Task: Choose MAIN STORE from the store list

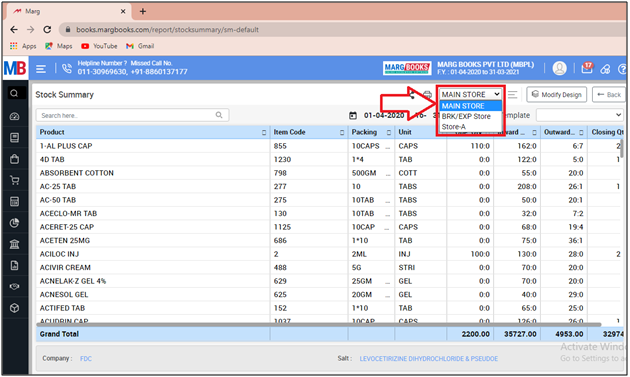Action: coord(470,106)
